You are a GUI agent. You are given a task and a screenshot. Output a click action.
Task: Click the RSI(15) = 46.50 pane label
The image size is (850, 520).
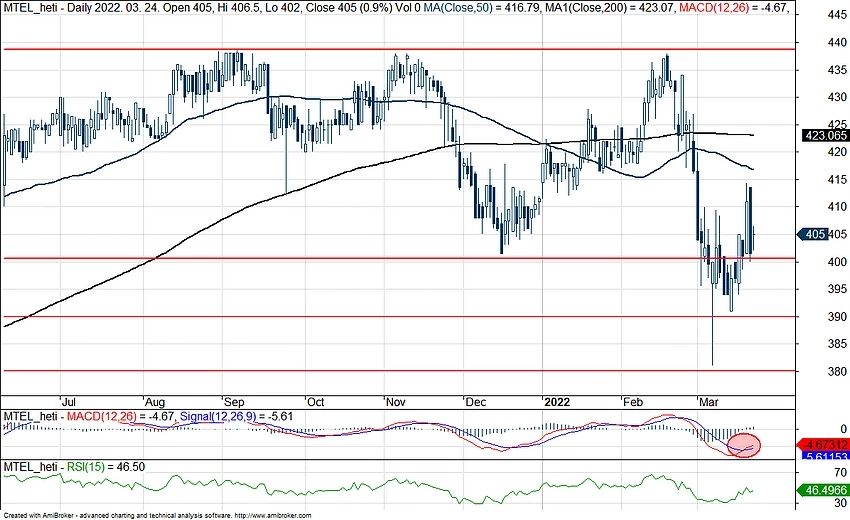[105, 467]
